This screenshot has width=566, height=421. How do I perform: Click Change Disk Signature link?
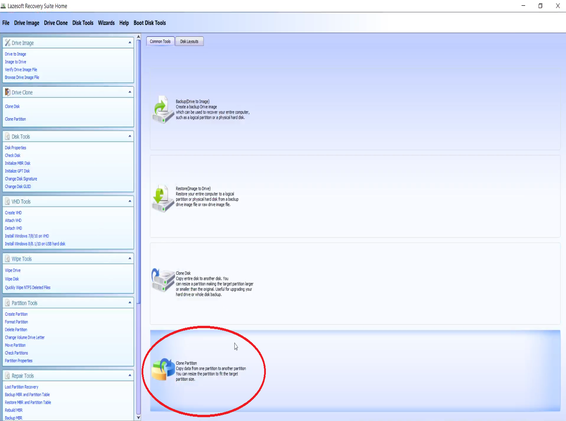pyautogui.click(x=21, y=179)
